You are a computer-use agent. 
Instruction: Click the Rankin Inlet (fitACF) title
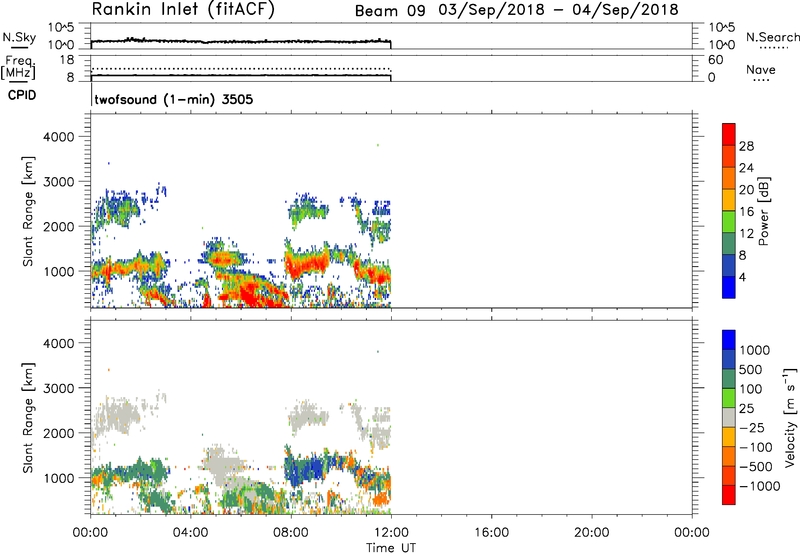coord(183,9)
